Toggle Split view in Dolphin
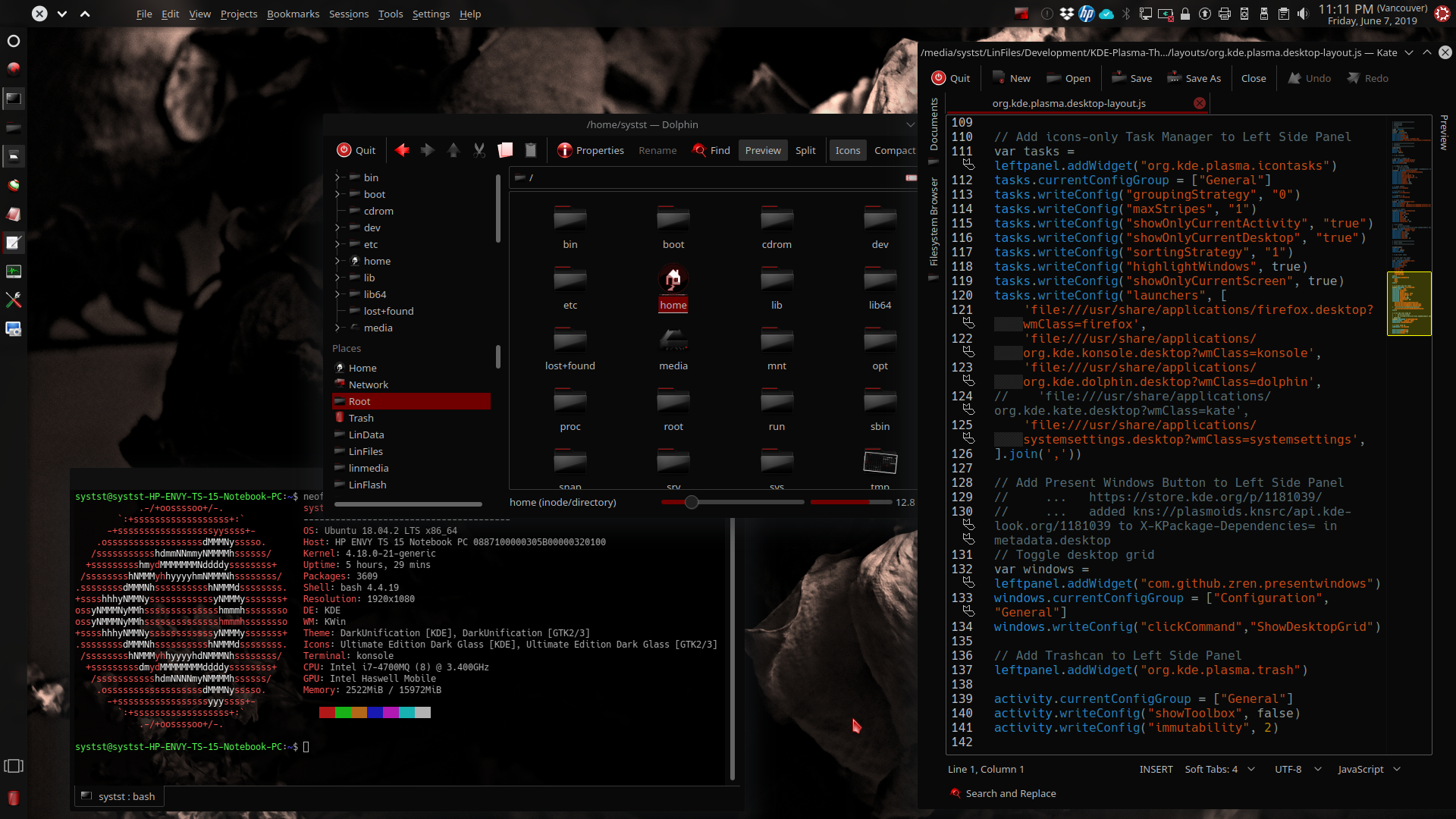The width and height of the screenshot is (1456, 819). [x=805, y=150]
